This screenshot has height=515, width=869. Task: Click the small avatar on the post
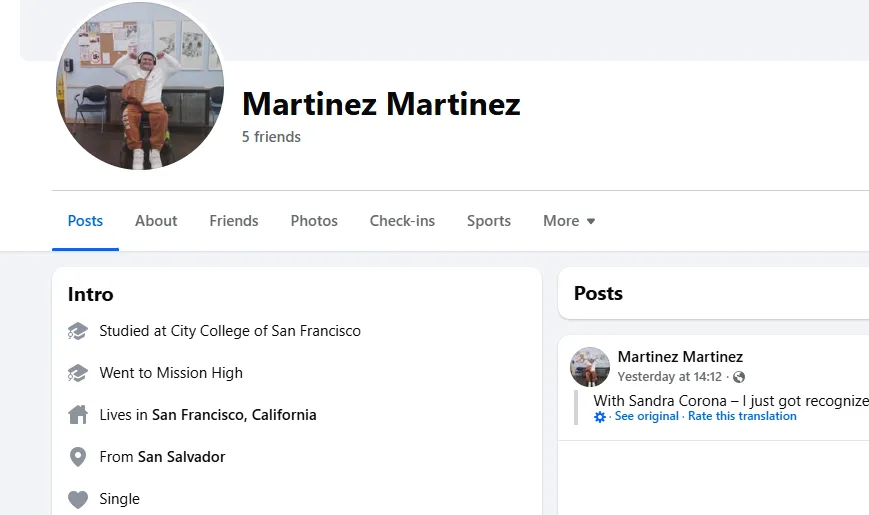[590, 367]
